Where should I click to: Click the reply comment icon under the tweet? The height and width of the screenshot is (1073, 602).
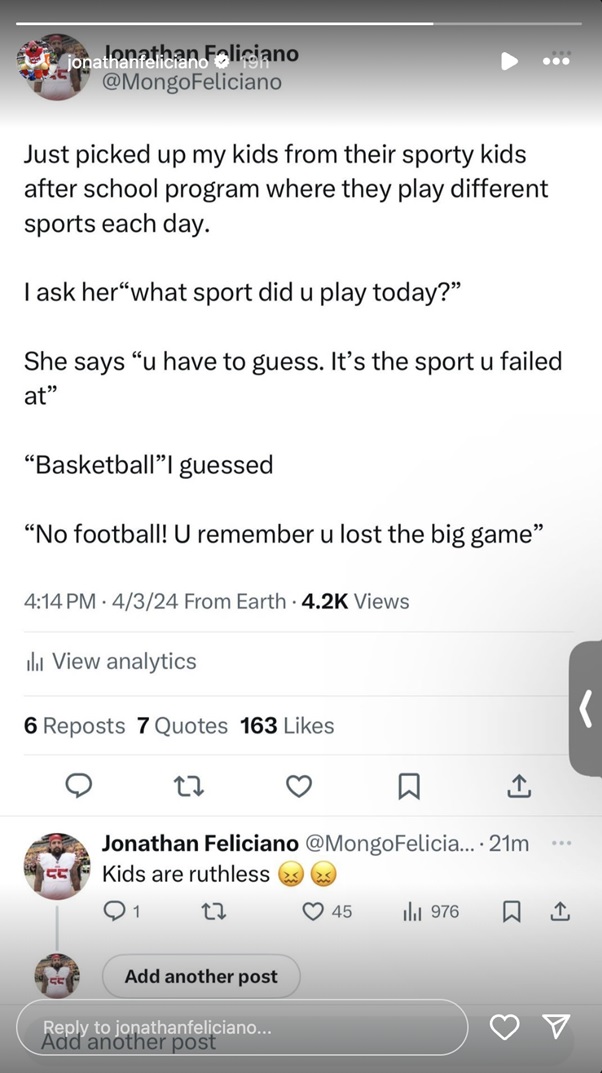pos(79,787)
